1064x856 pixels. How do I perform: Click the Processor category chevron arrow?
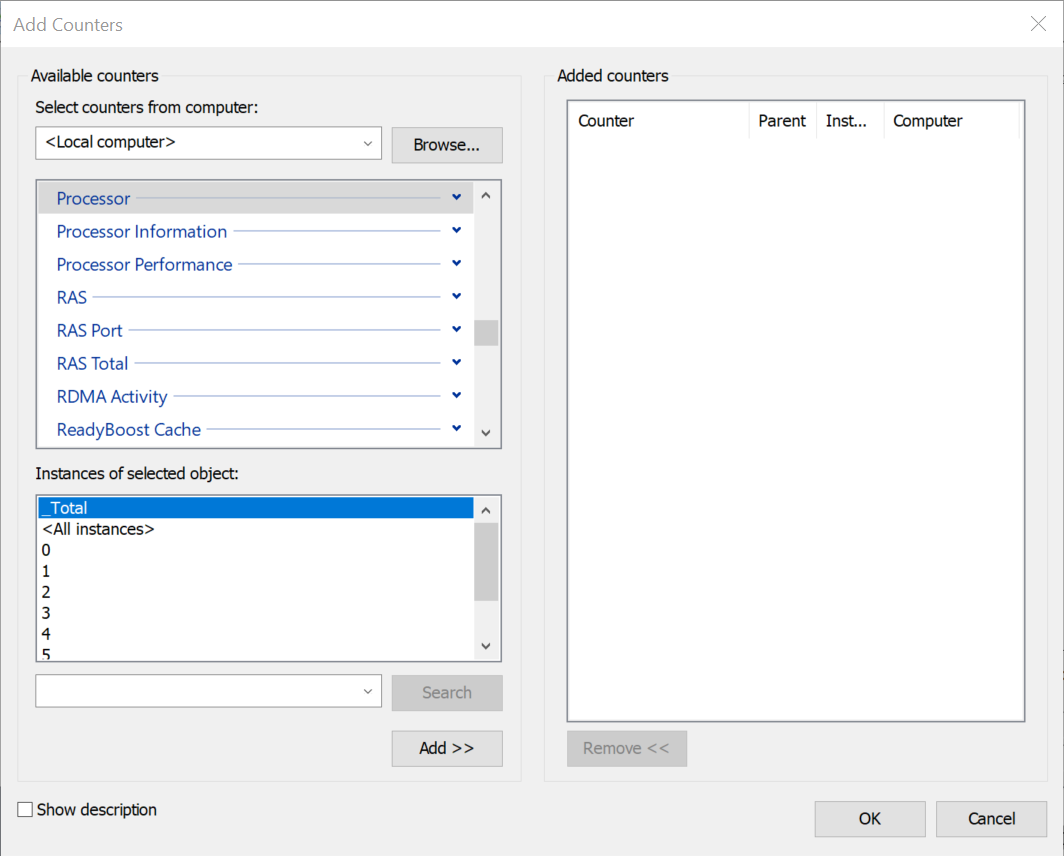tap(456, 198)
